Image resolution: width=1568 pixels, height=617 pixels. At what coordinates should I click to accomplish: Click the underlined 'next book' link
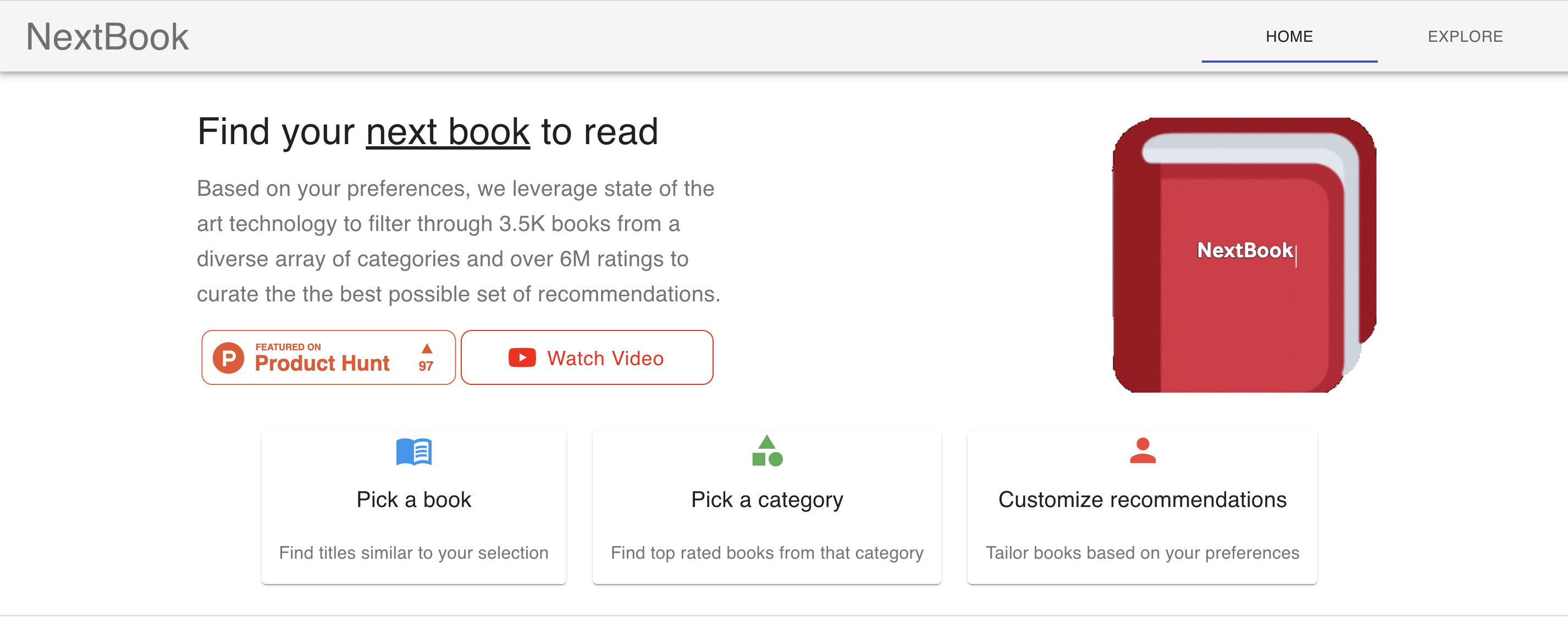pos(448,131)
